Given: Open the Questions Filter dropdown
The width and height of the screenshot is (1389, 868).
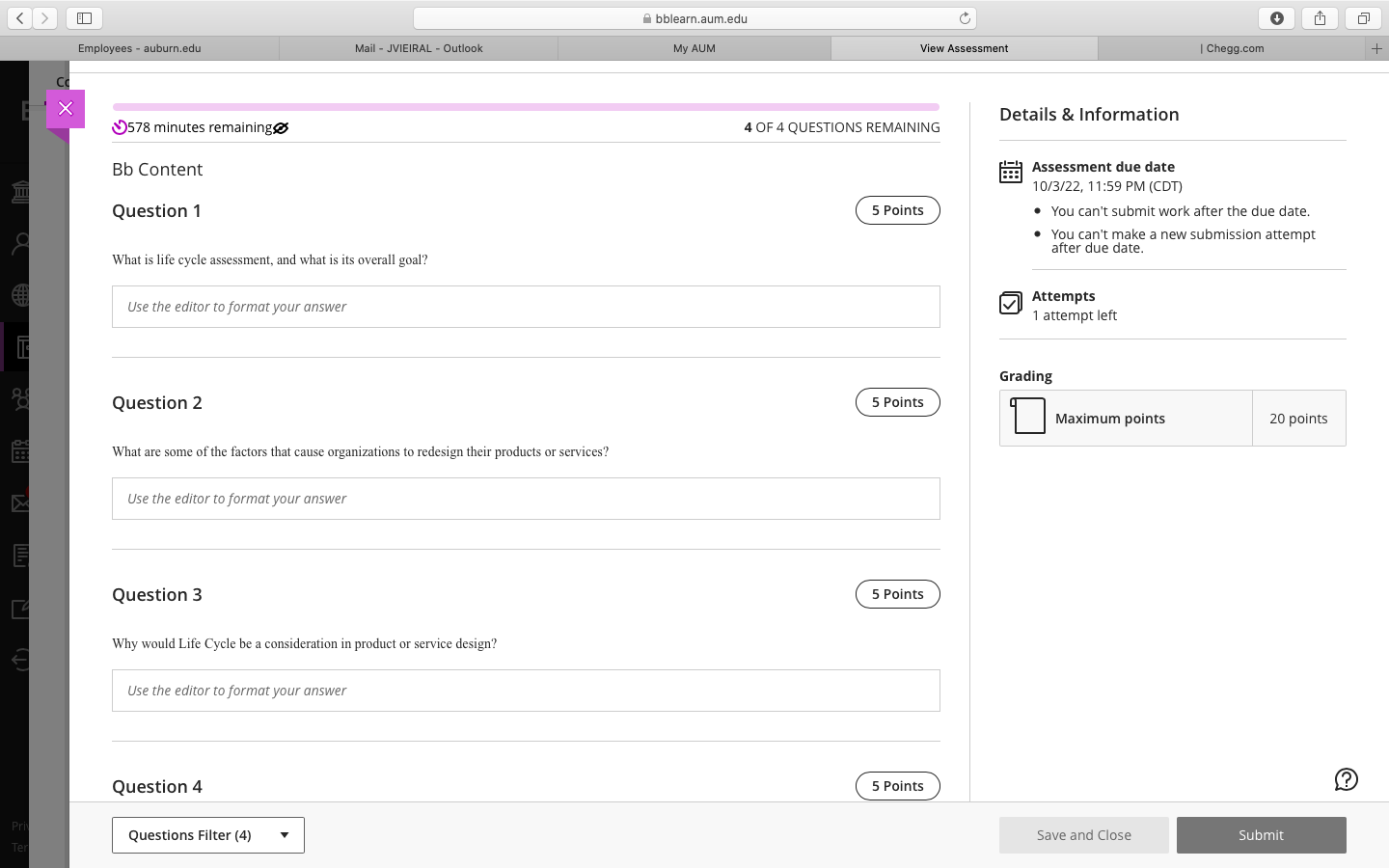Looking at the screenshot, I should 207,835.
